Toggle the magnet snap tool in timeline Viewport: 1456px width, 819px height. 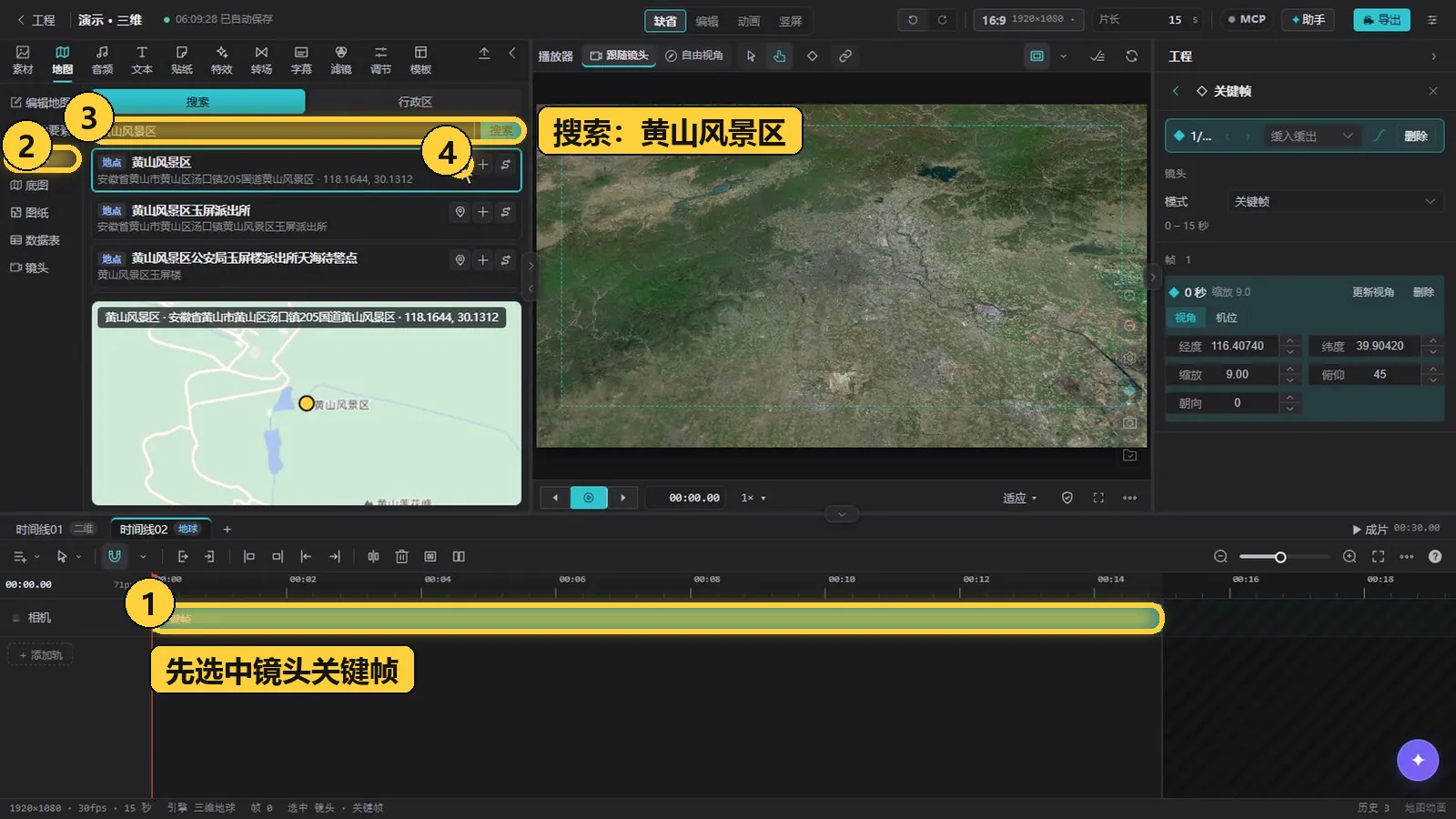[115, 556]
